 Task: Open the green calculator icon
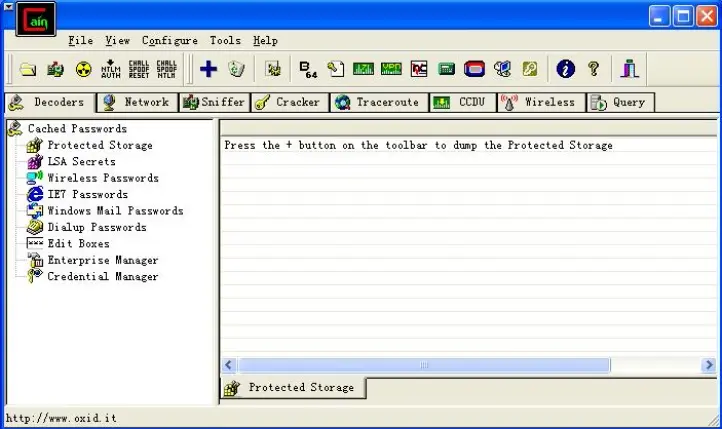446,70
